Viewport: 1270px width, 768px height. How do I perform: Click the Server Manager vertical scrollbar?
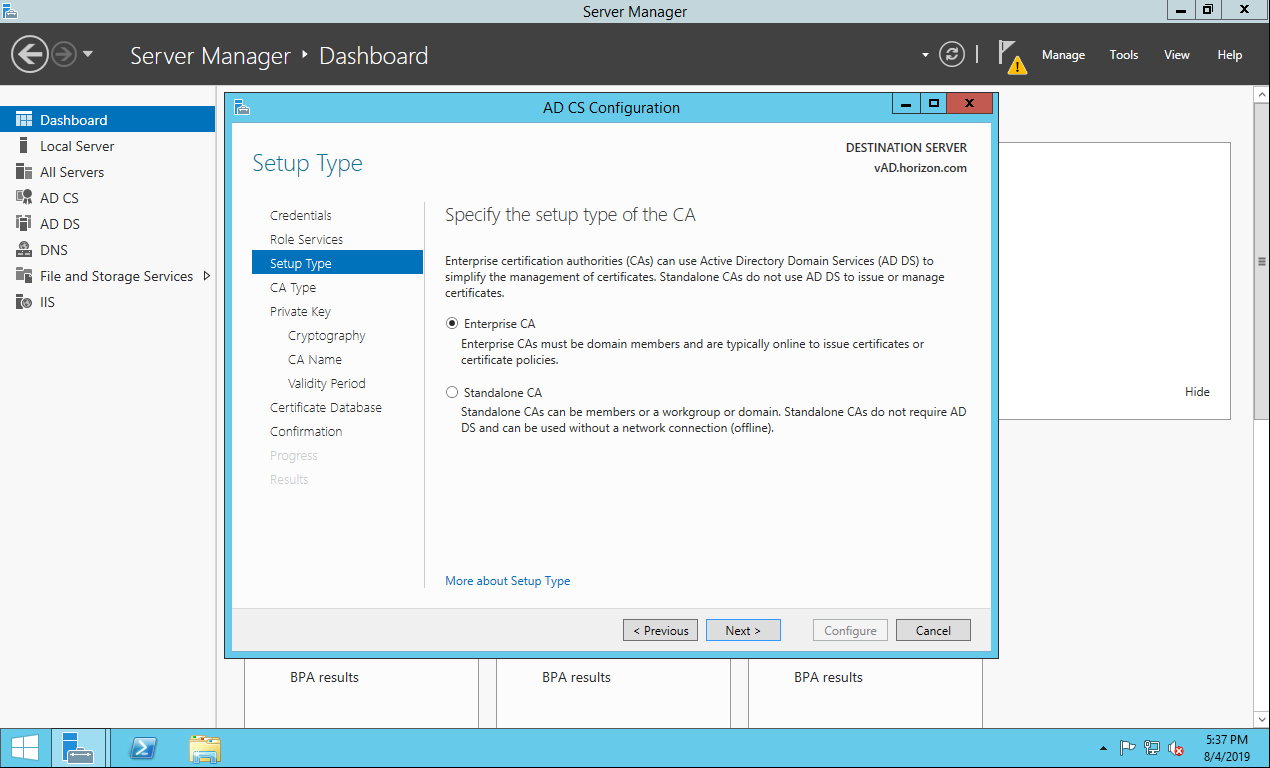[1261, 262]
